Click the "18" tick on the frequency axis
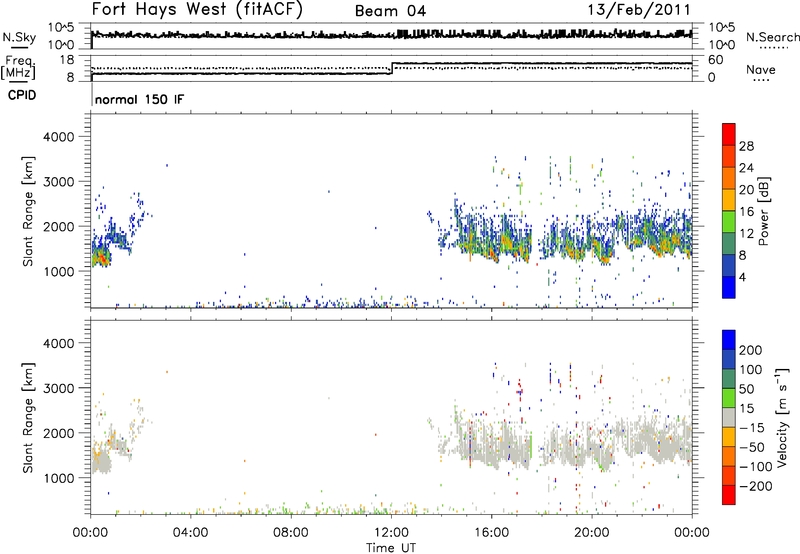This screenshot has height=554, width=800. pos(67,60)
